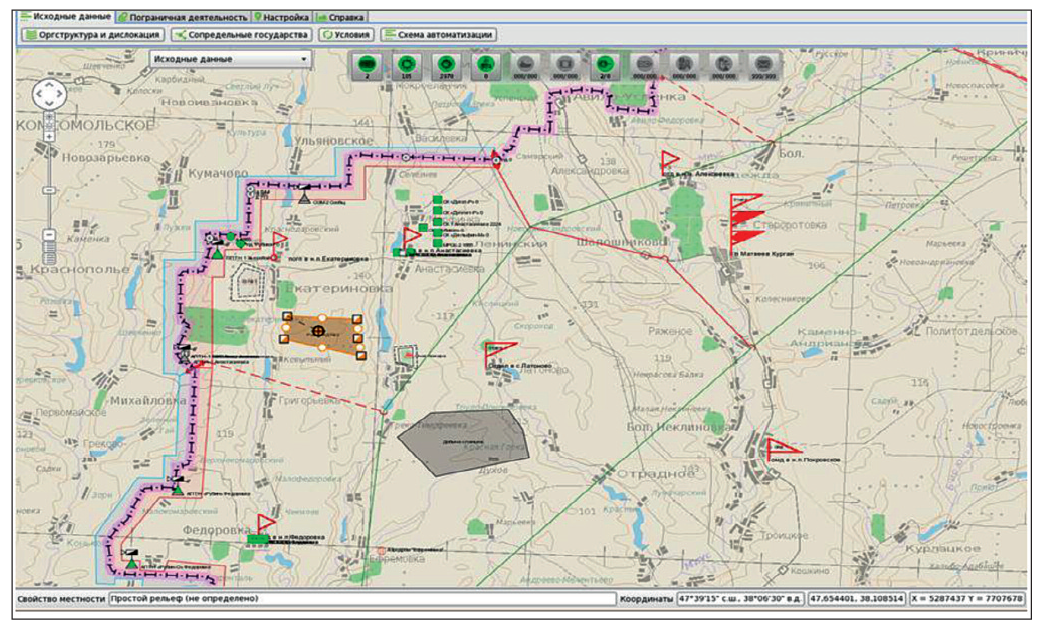The width and height of the screenshot is (1043, 630).
Task: Click the Михайловка map label
Action: [x=148, y=400]
